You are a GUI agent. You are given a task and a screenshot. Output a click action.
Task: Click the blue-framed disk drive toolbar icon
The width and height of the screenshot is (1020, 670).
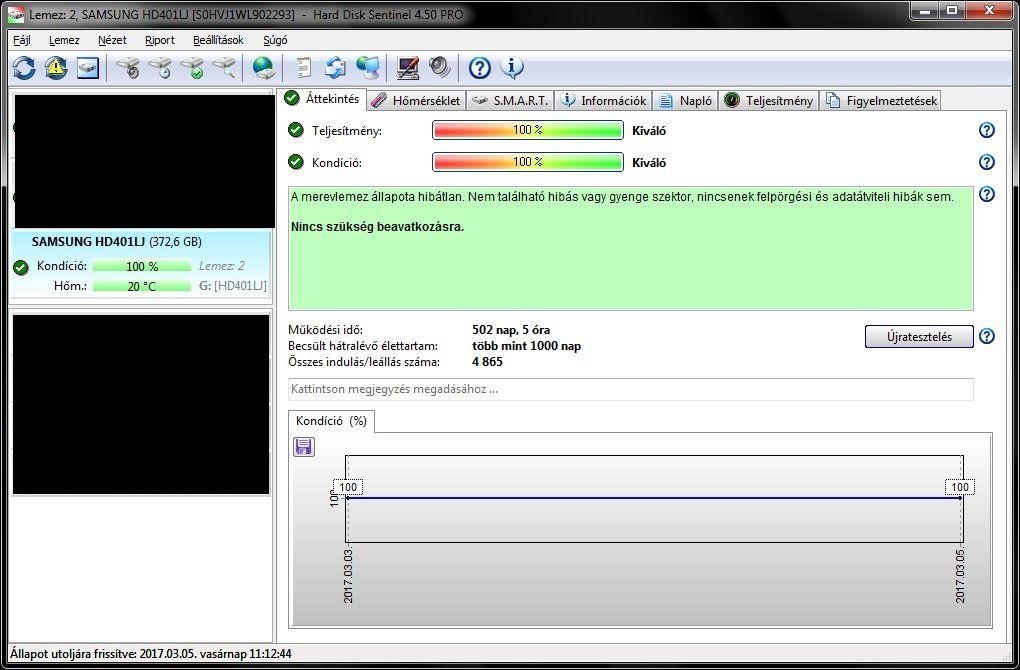click(88, 68)
